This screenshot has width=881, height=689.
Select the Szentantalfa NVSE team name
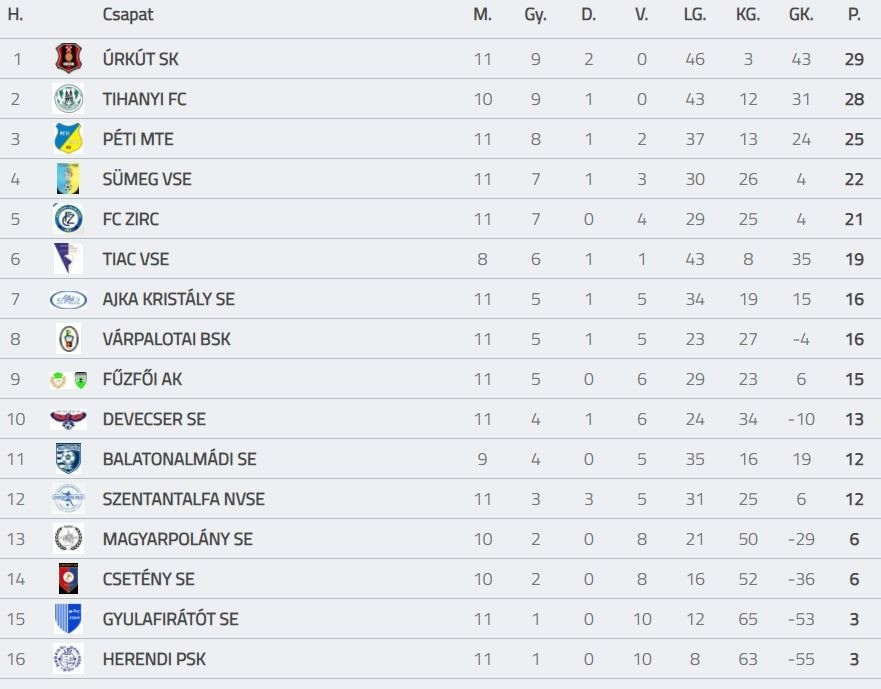(x=183, y=499)
